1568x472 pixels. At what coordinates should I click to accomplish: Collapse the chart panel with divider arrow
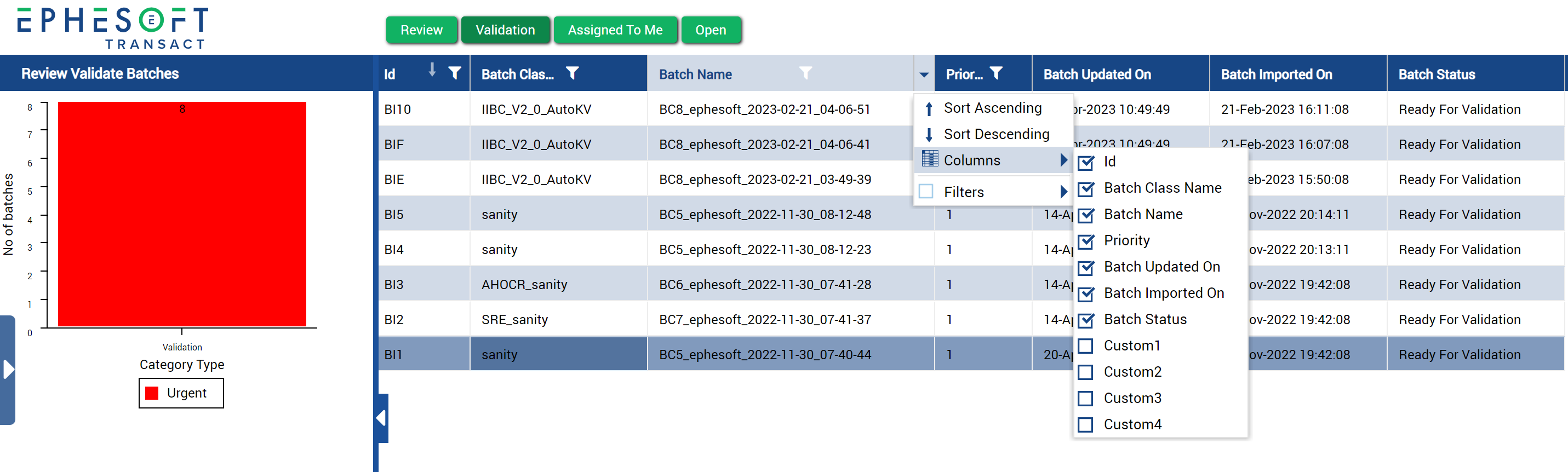pos(382,418)
